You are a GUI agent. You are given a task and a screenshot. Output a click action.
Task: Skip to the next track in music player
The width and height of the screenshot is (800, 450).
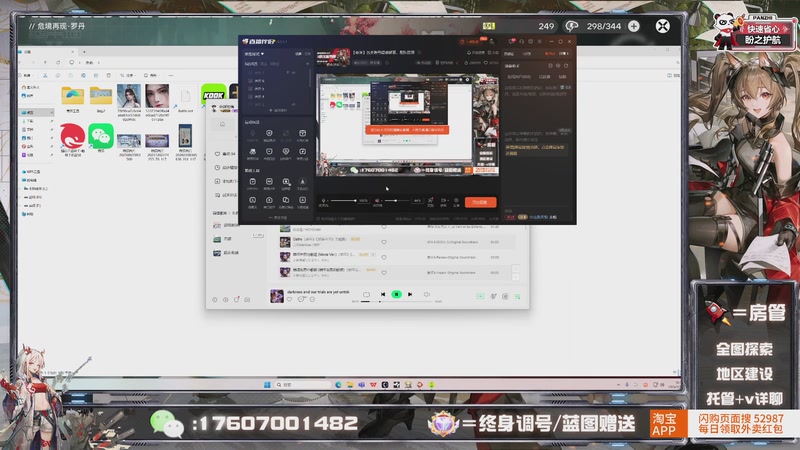tap(410, 294)
